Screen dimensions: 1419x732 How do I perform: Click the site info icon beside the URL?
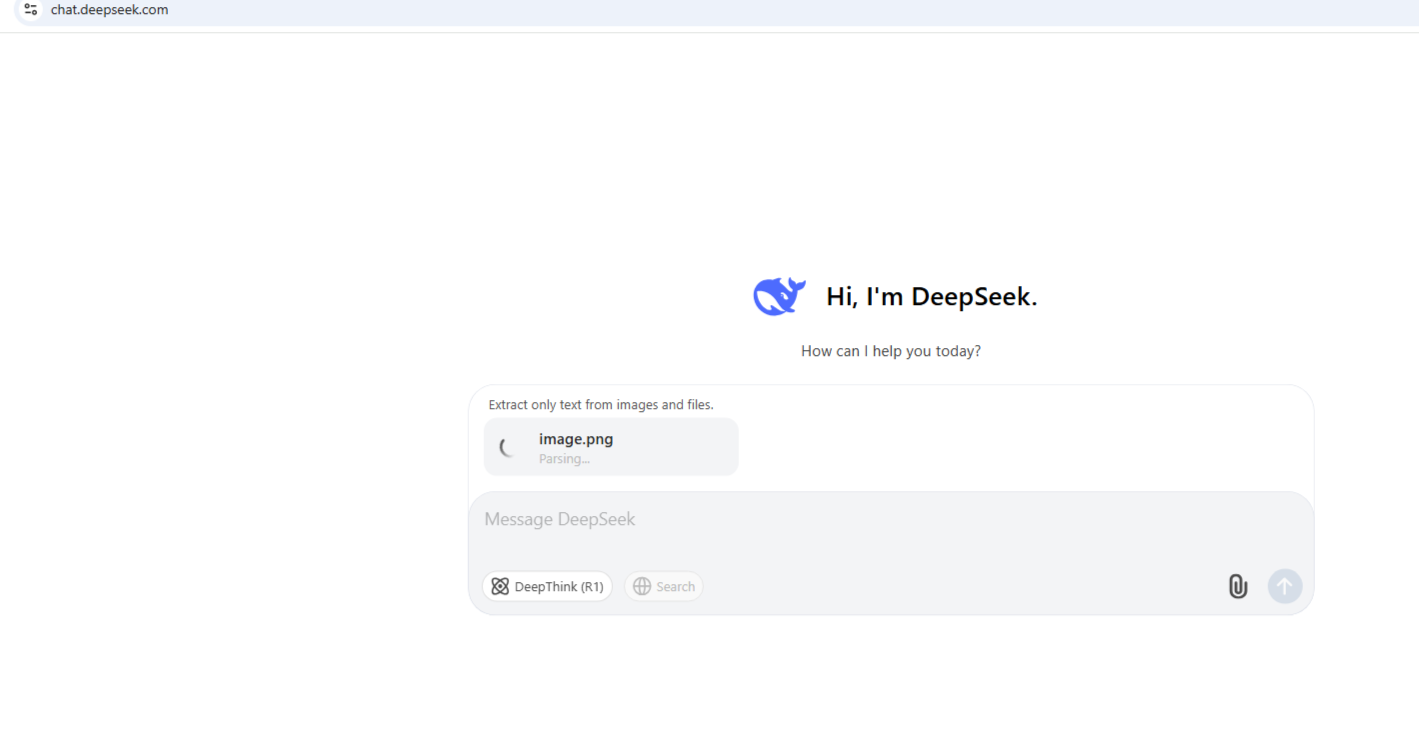click(x=31, y=10)
